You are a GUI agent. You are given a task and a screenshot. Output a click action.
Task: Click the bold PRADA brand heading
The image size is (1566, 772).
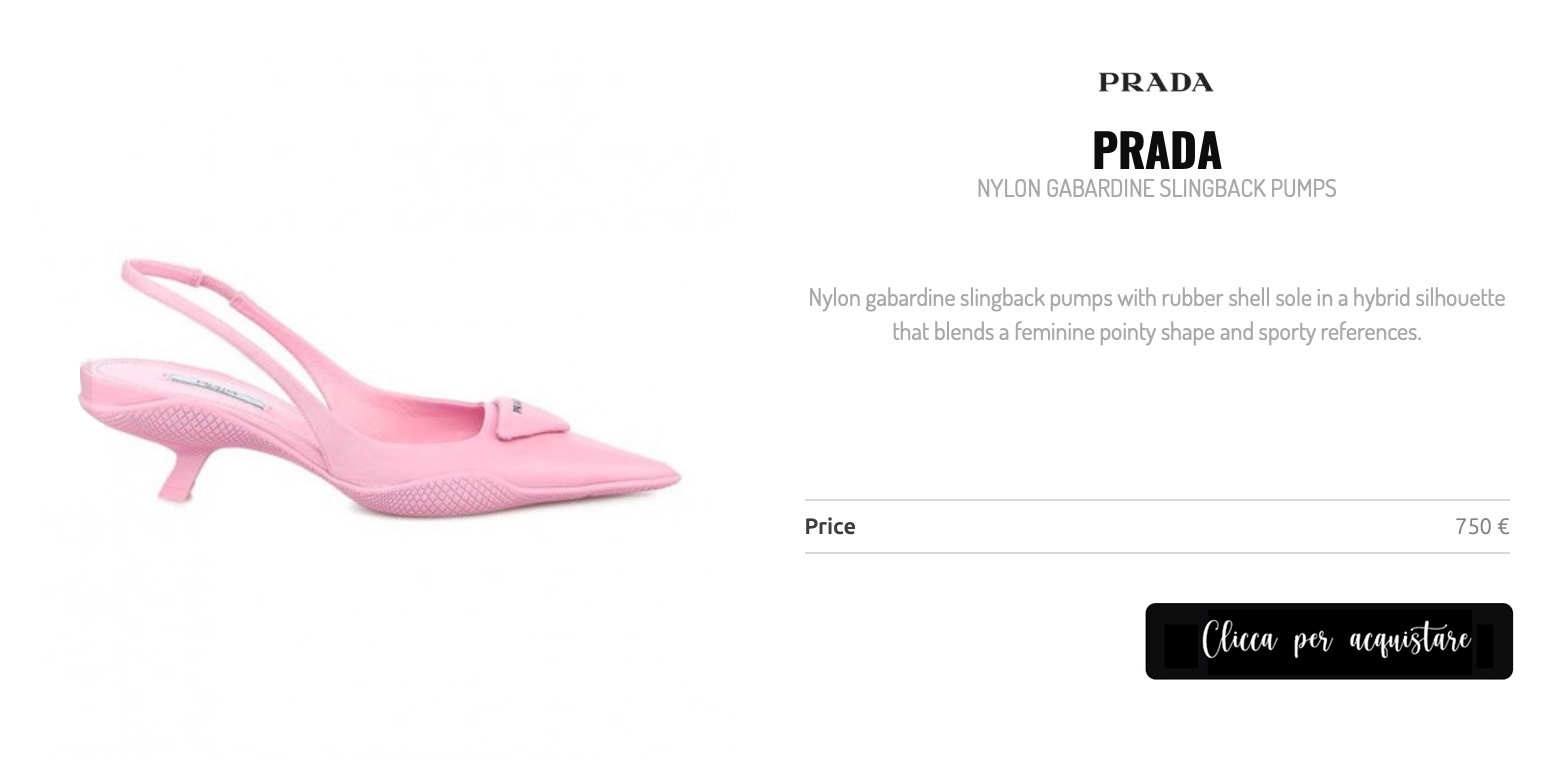click(1157, 150)
